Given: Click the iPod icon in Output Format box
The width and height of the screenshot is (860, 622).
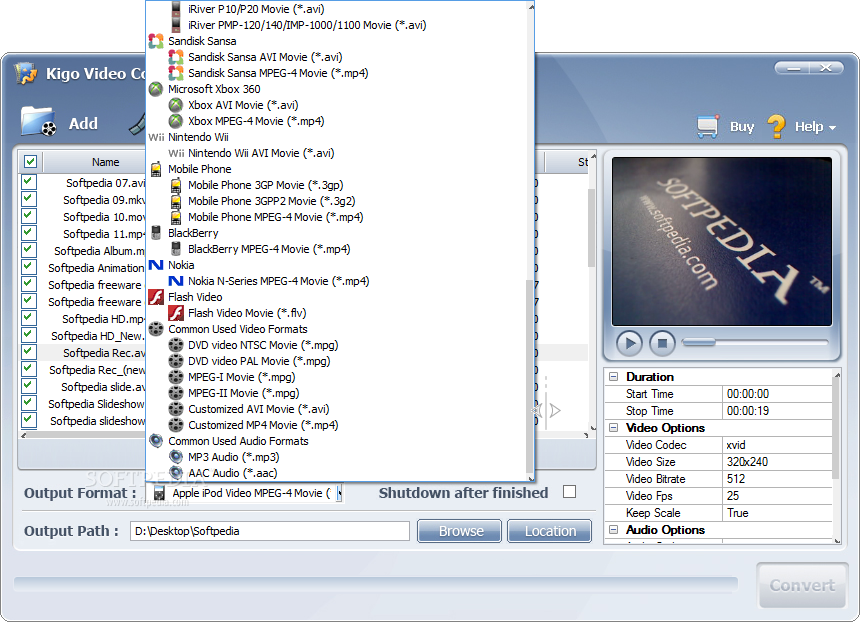Looking at the screenshot, I should pyautogui.click(x=159, y=493).
